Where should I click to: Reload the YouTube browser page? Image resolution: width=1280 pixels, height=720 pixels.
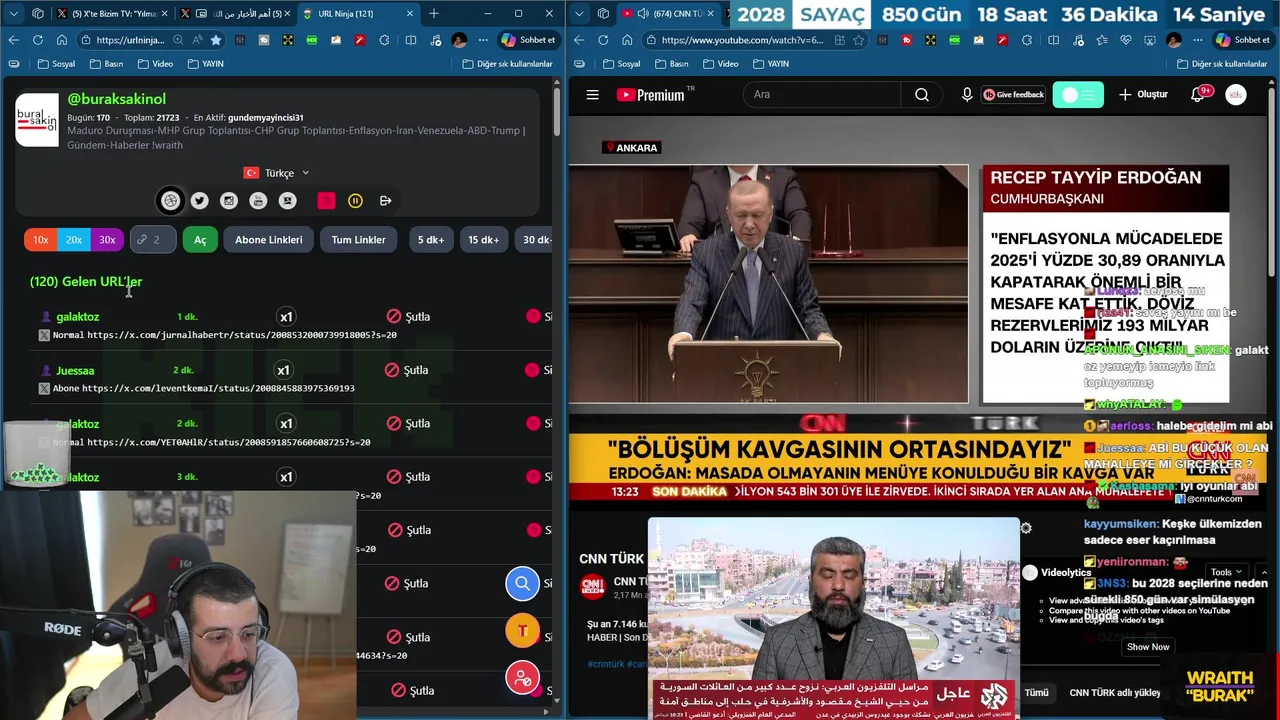(602, 40)
